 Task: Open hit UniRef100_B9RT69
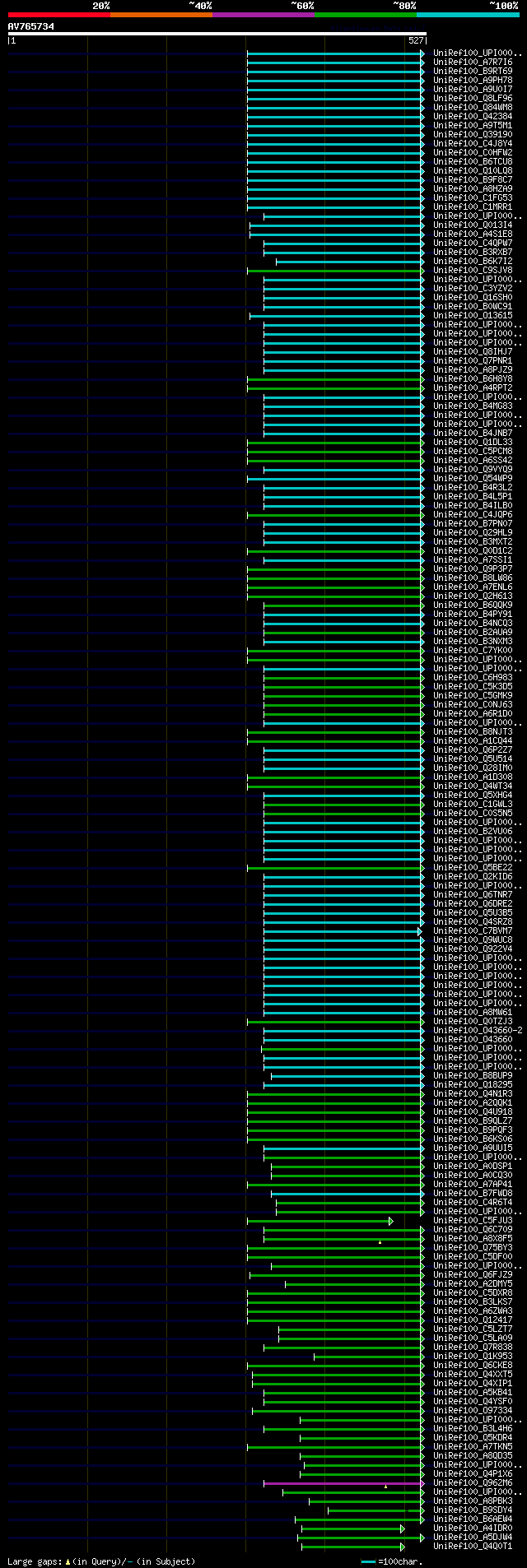pos(473,71)
